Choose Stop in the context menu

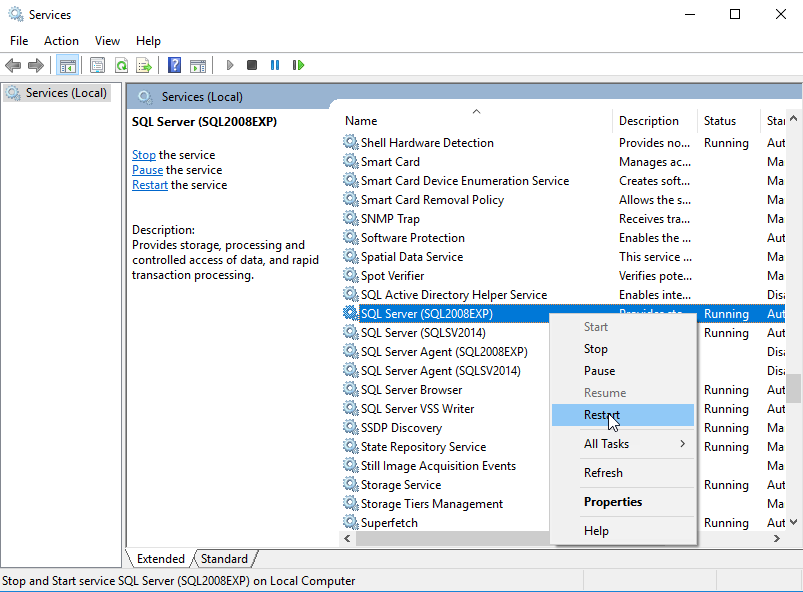pyautogui.click(x=623, y=349)
